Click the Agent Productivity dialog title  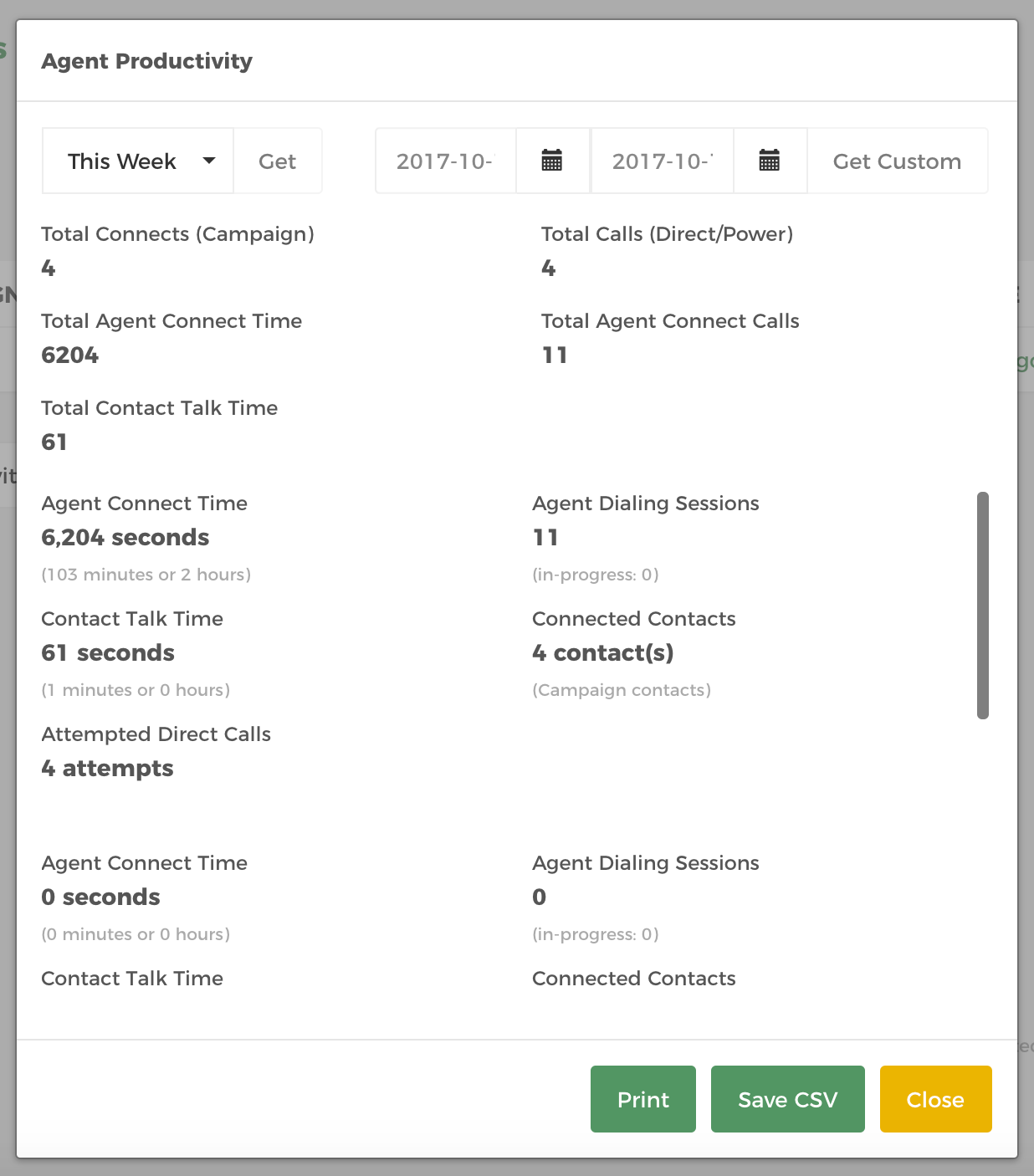(x=147, y=61)
